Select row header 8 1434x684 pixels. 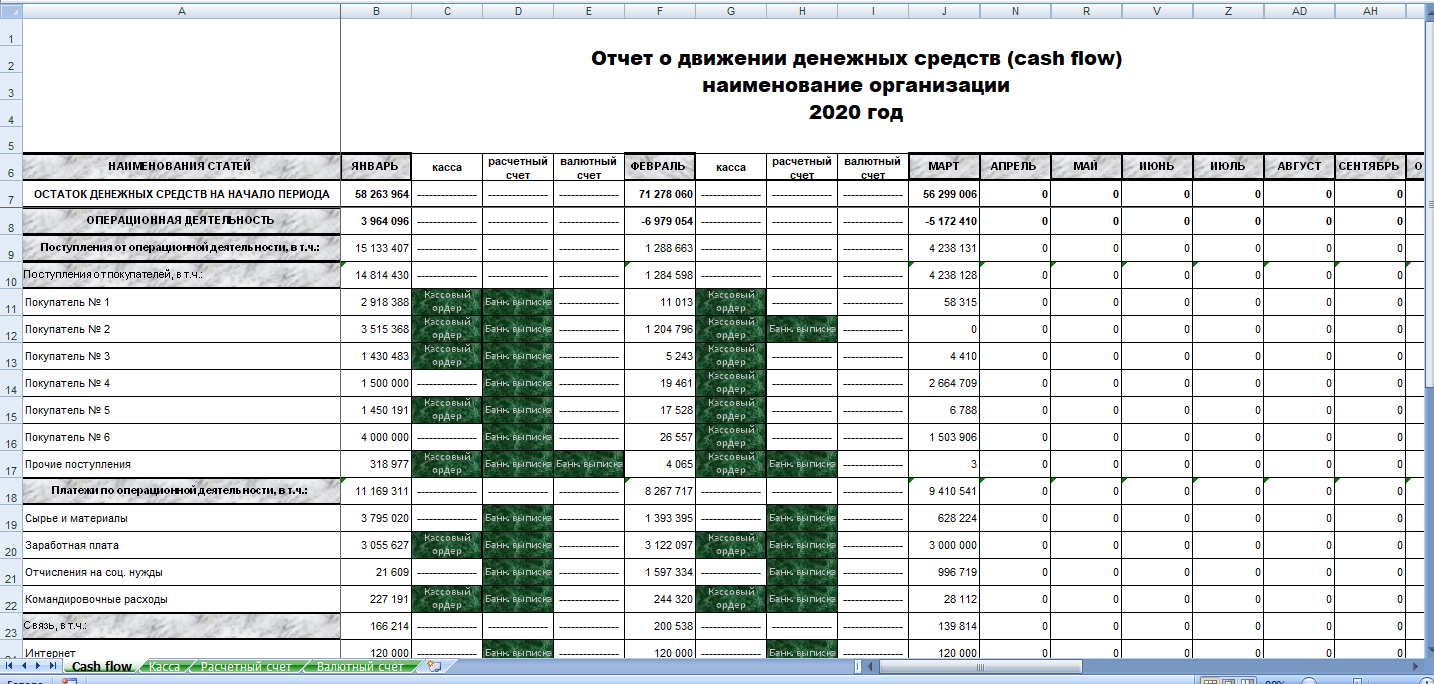[11, 227]
